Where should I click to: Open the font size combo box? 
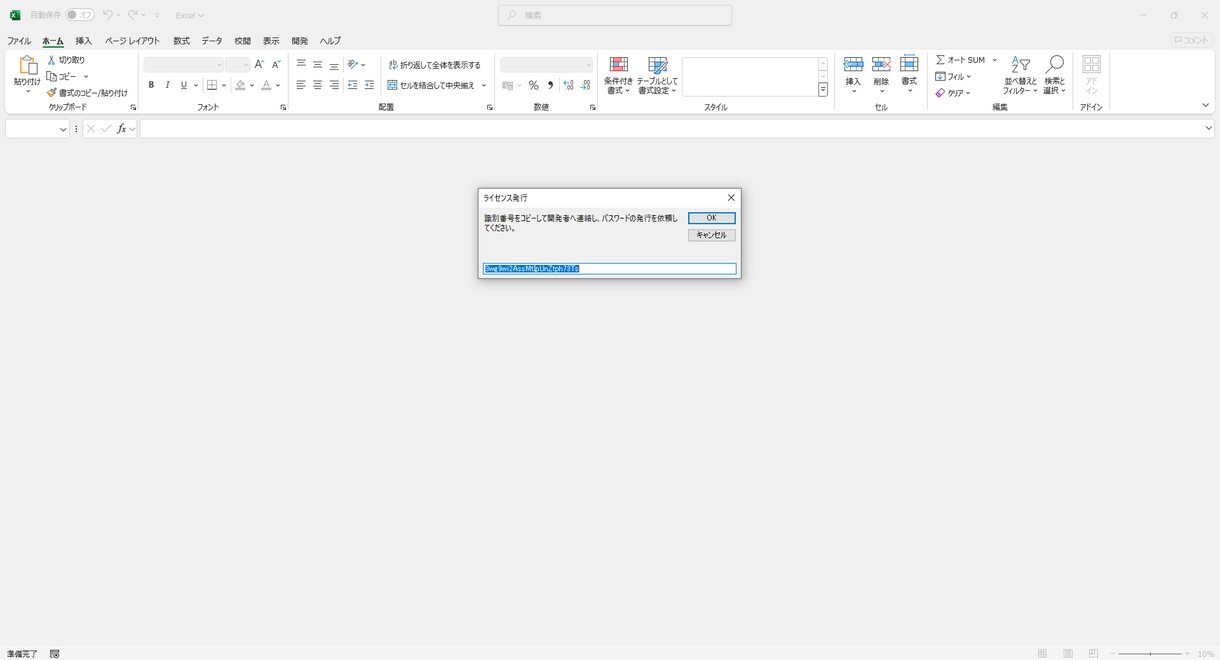click(x=238, y=65)
